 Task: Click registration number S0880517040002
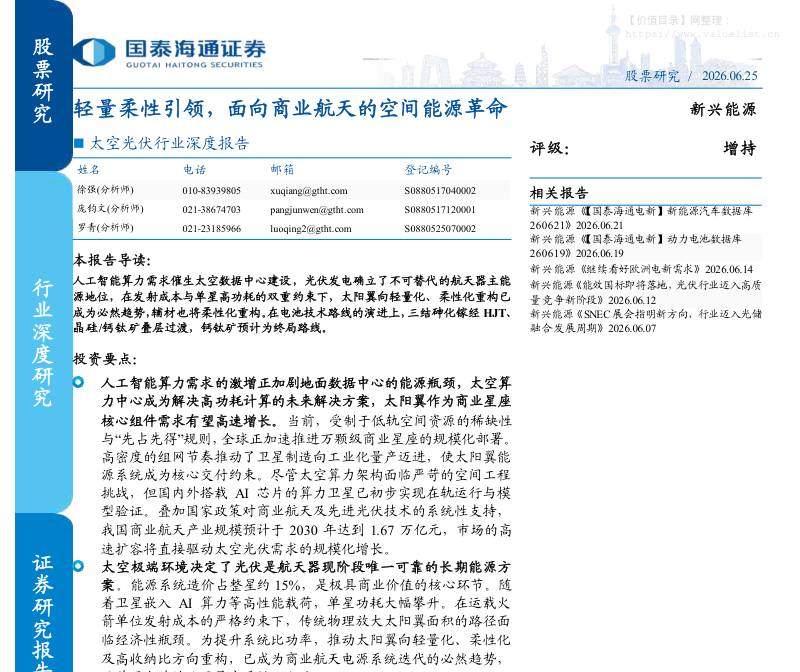coord(440,191)
